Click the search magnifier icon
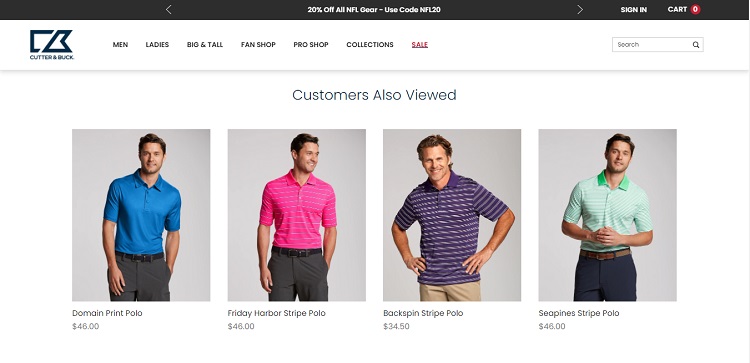 coord(696,44)
